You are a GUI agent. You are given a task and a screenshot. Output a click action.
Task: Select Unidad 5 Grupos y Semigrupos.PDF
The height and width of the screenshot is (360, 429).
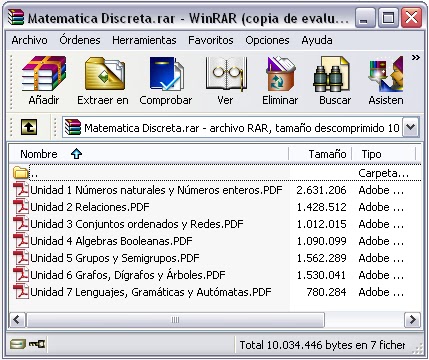pyautogui.click(x=115, y=258)
